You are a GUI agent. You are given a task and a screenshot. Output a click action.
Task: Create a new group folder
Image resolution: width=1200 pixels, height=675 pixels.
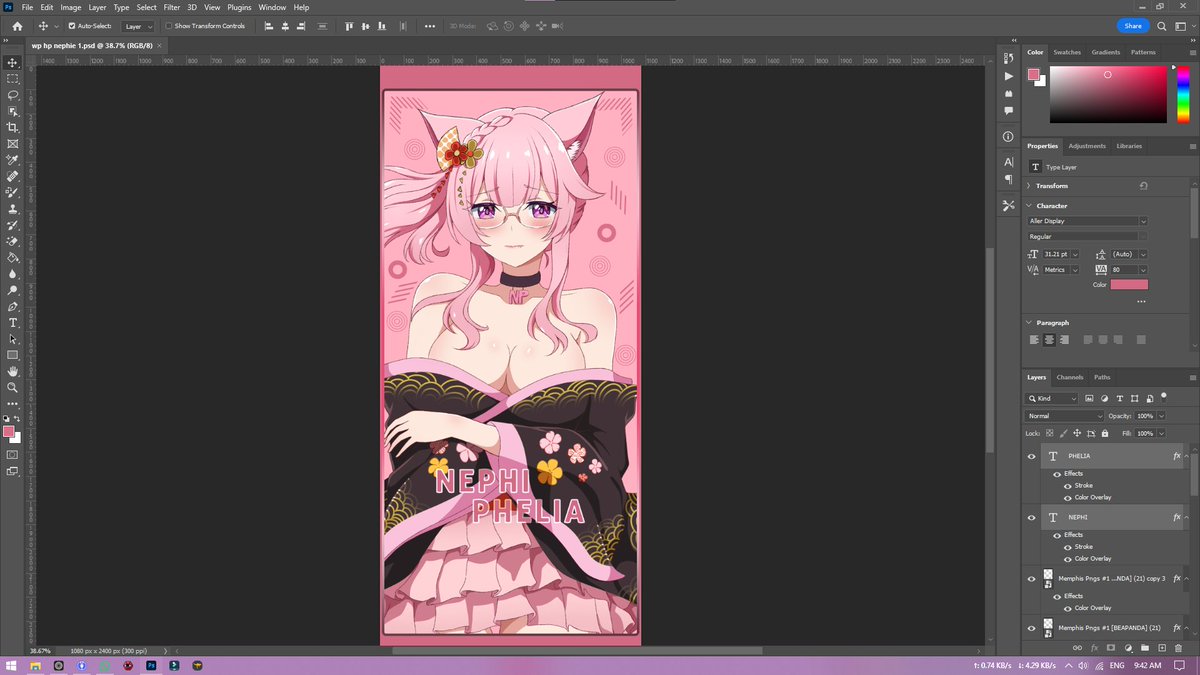pos(1145,648)
